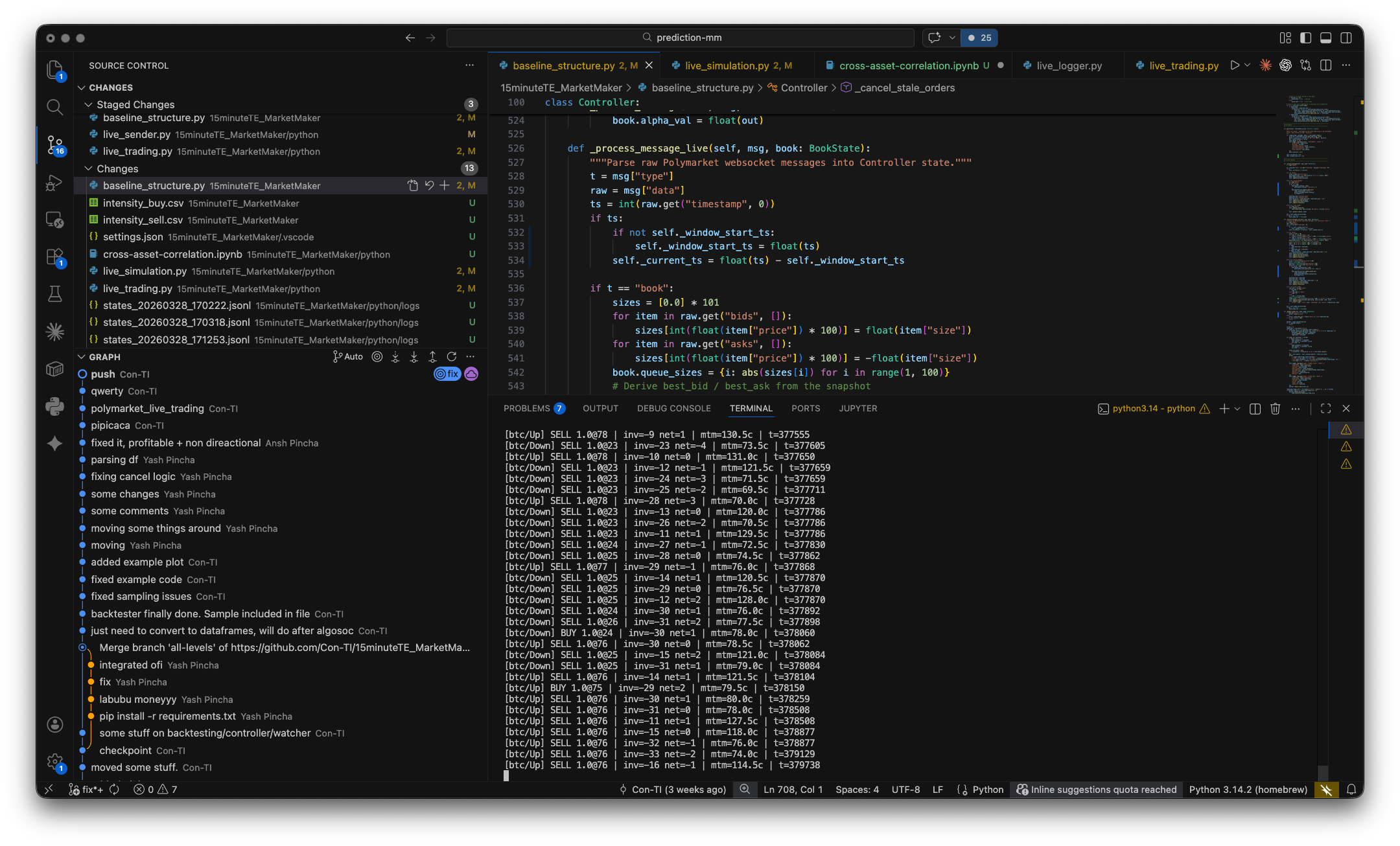Stage changes for baseline_structure.py with plus icon
The image size is (1400, 846).
[x=445, y=186]
